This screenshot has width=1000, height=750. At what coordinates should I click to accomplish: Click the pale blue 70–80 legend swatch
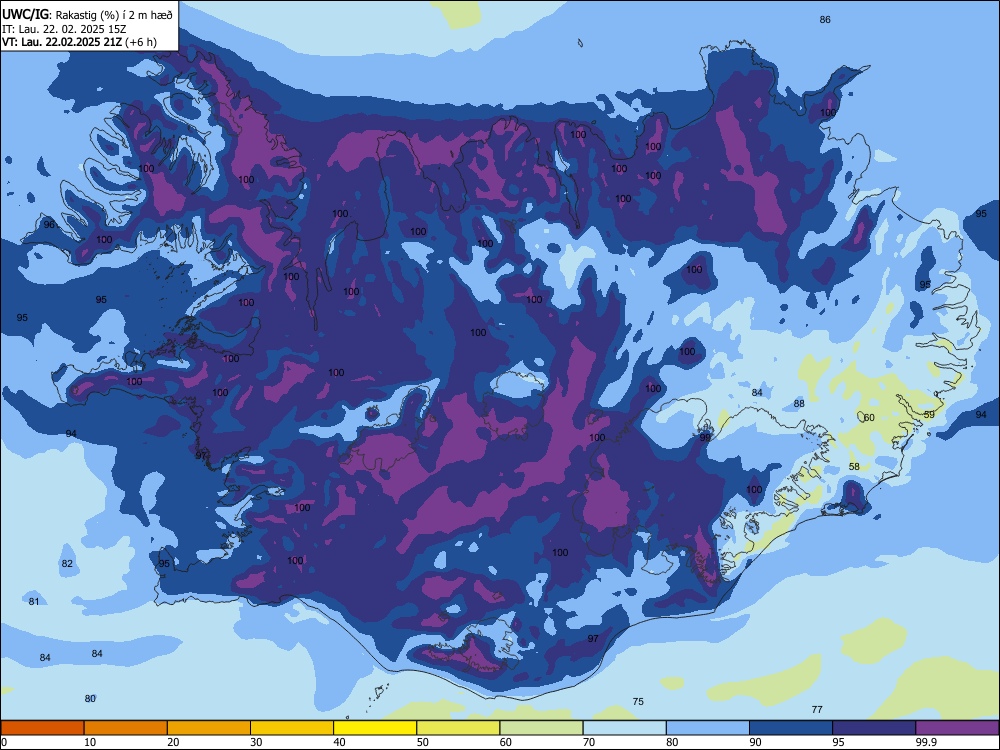tap(625, 728)
